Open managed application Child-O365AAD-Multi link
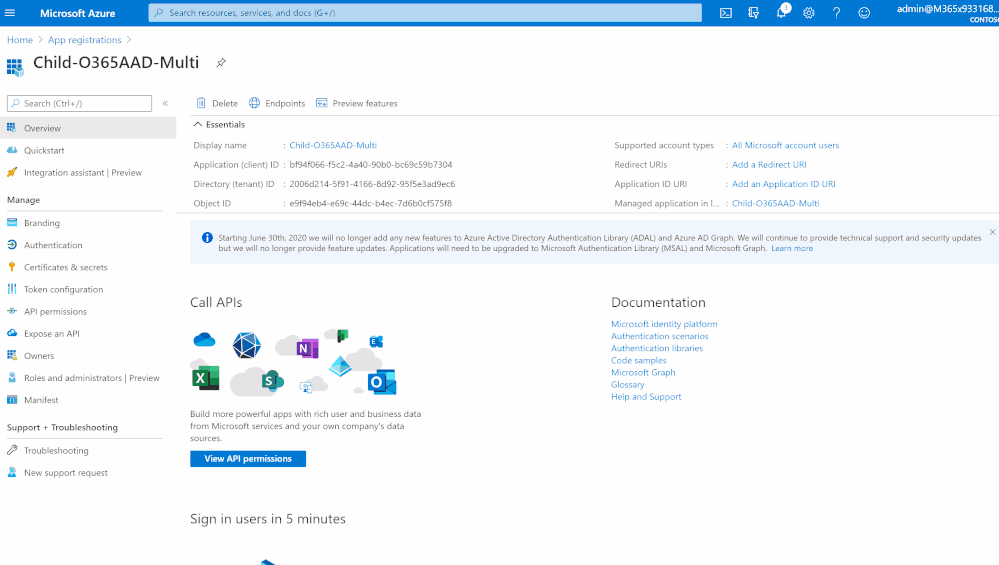999x565 pixels. click(775, 203)
